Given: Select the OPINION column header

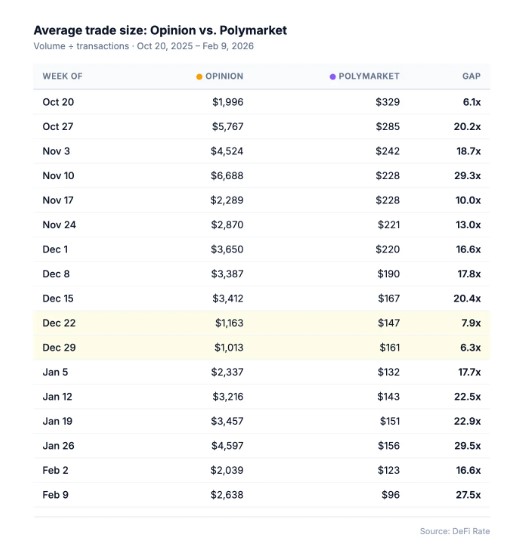Looking at the screenshot, I should (224, 76).
